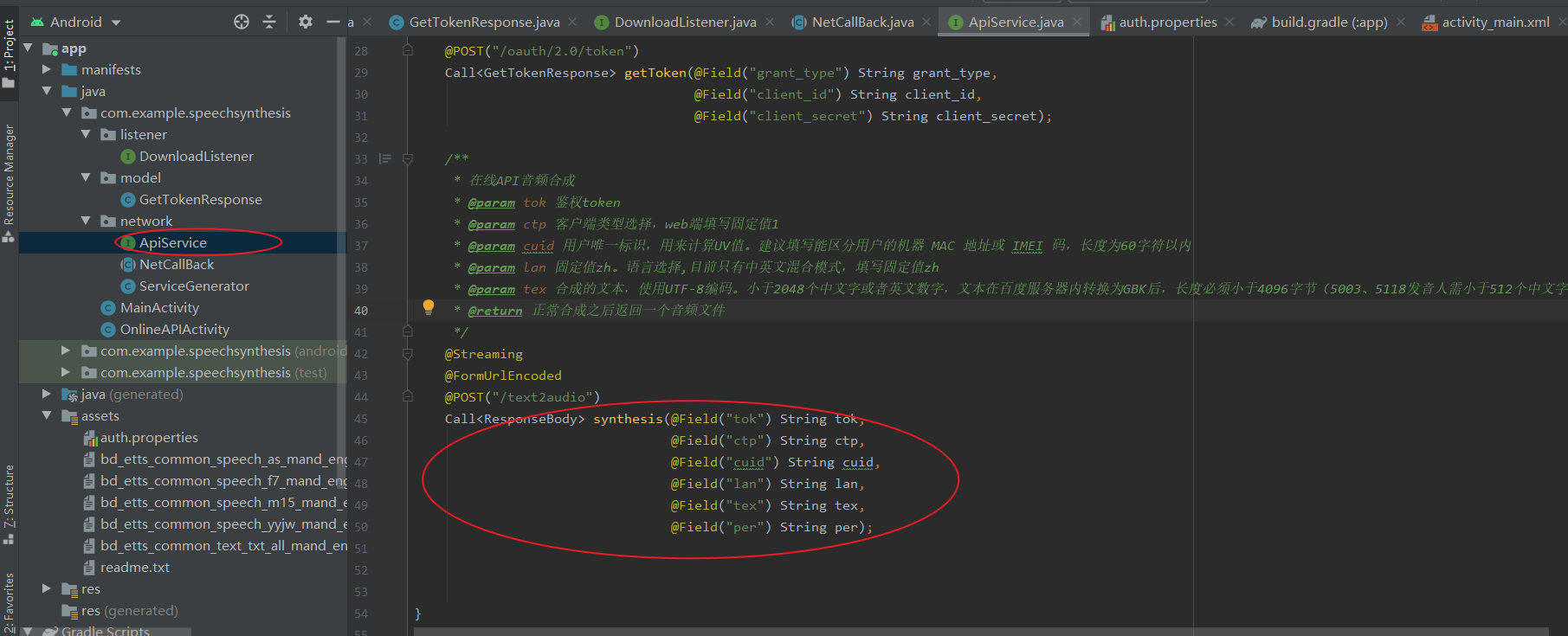Switch to DownloadListener.java tab
Screen dimensions: 1568x636
point(685,22)
